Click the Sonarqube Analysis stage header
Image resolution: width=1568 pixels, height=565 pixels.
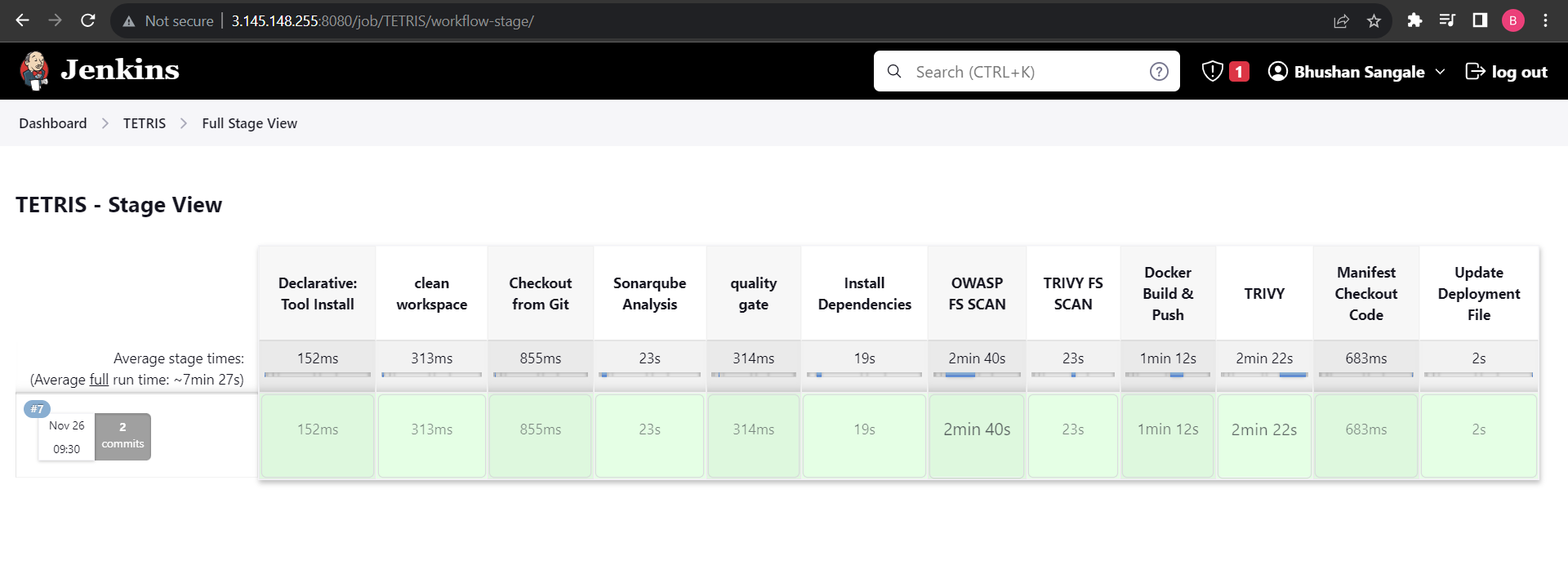tap(650, 294)
